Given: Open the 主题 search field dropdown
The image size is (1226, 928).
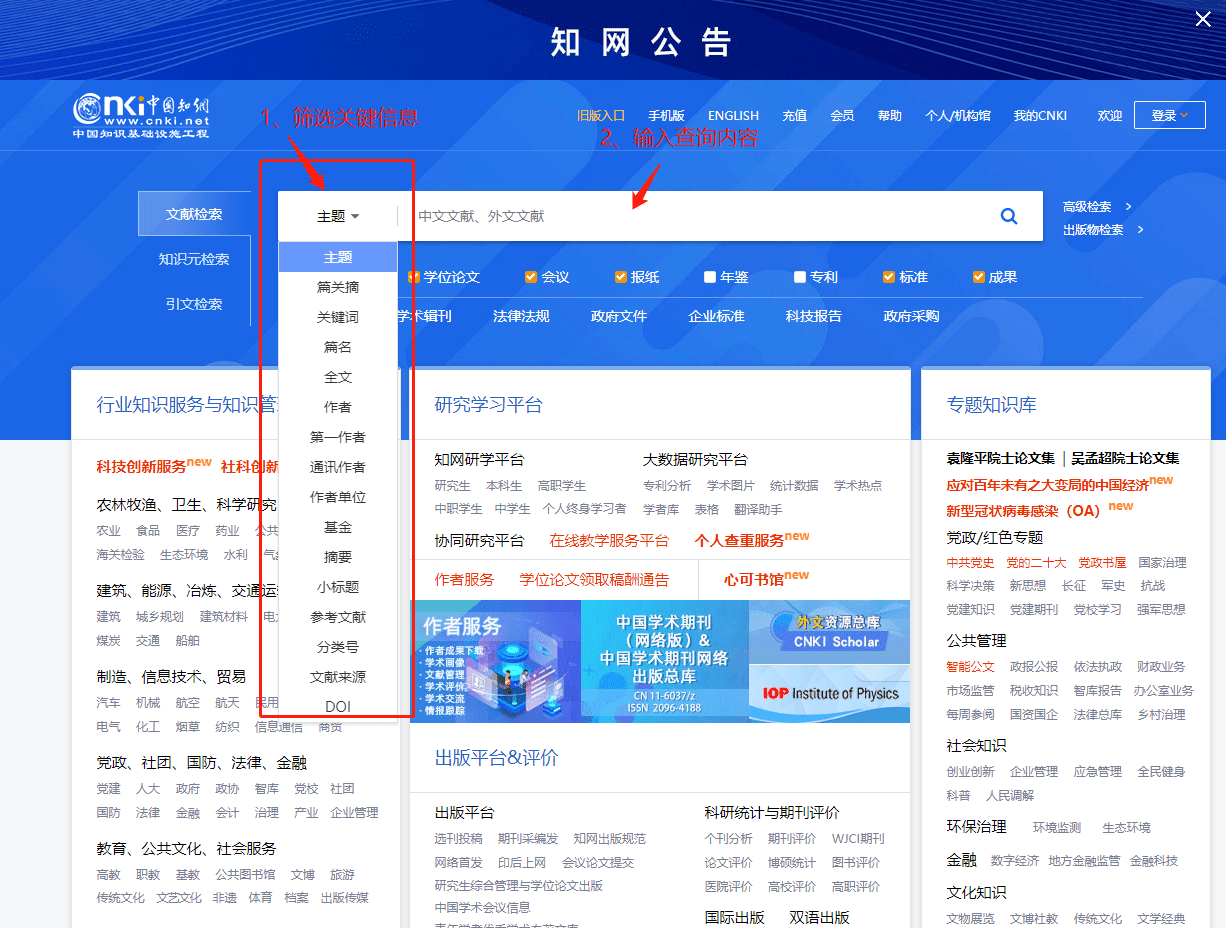Looking at the screenshot, I should tap(338, 216).
